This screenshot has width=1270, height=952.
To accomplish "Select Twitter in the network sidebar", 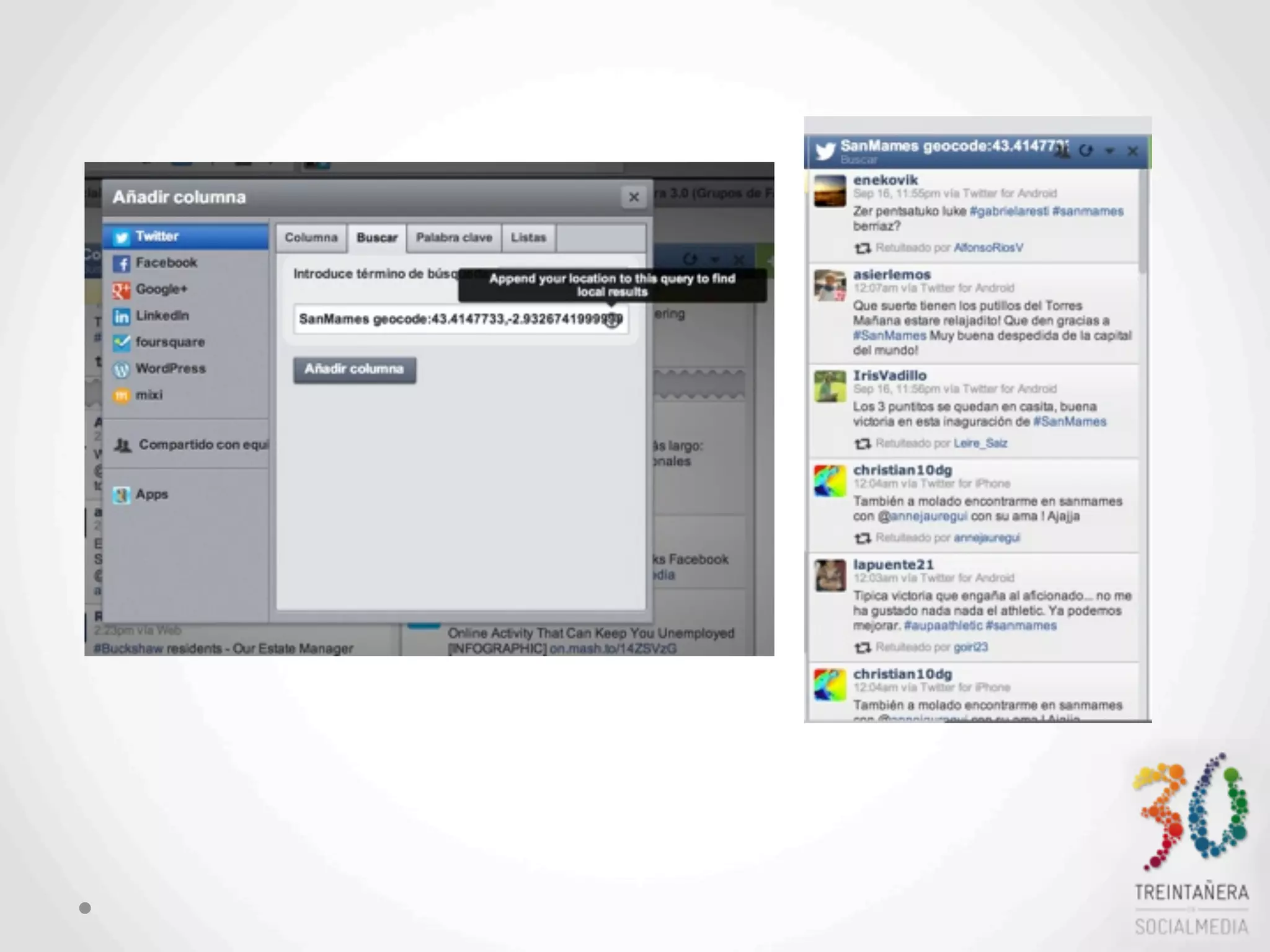I will tap(157, 237).
